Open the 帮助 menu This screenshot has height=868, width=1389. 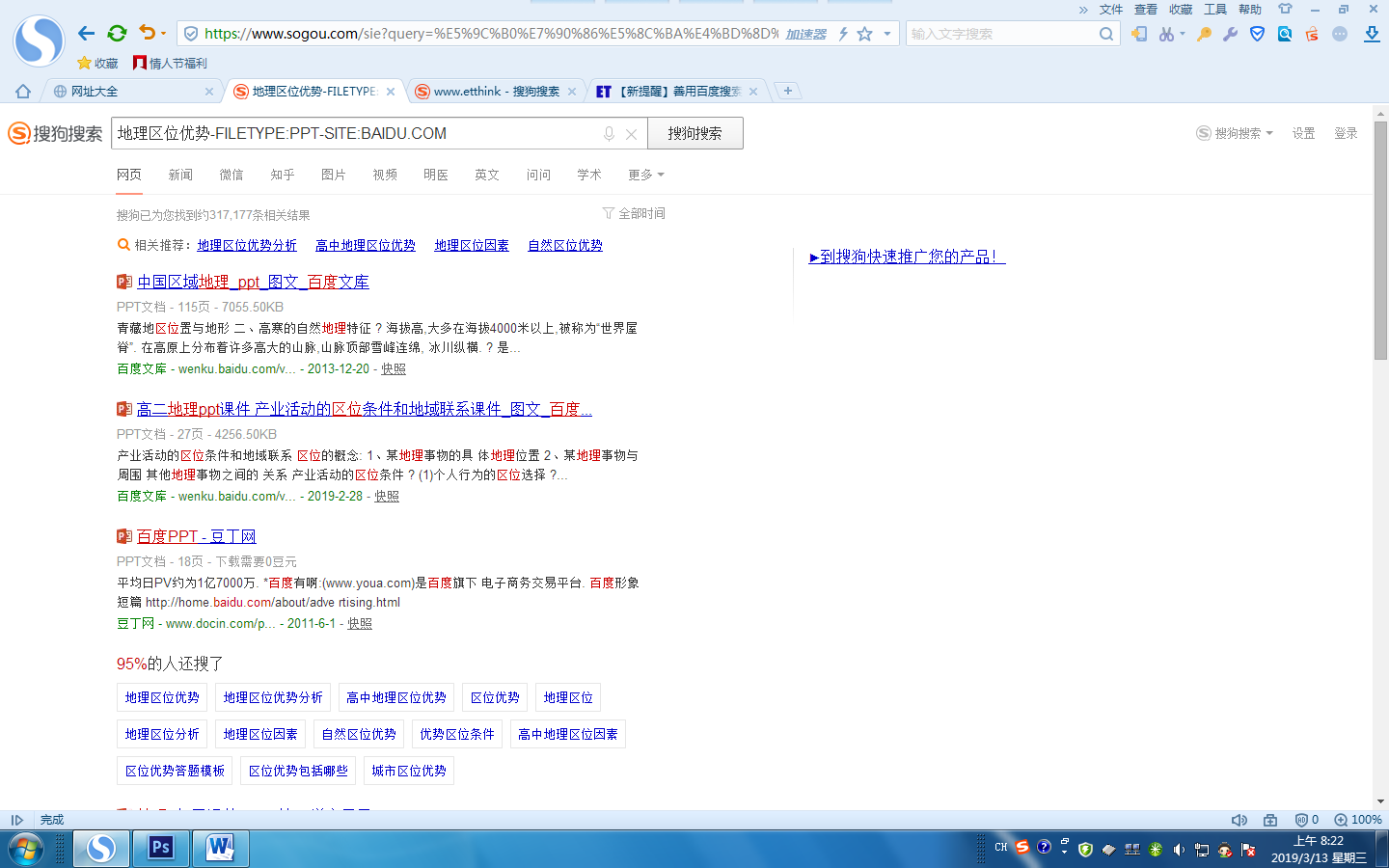click(1250, 10)
